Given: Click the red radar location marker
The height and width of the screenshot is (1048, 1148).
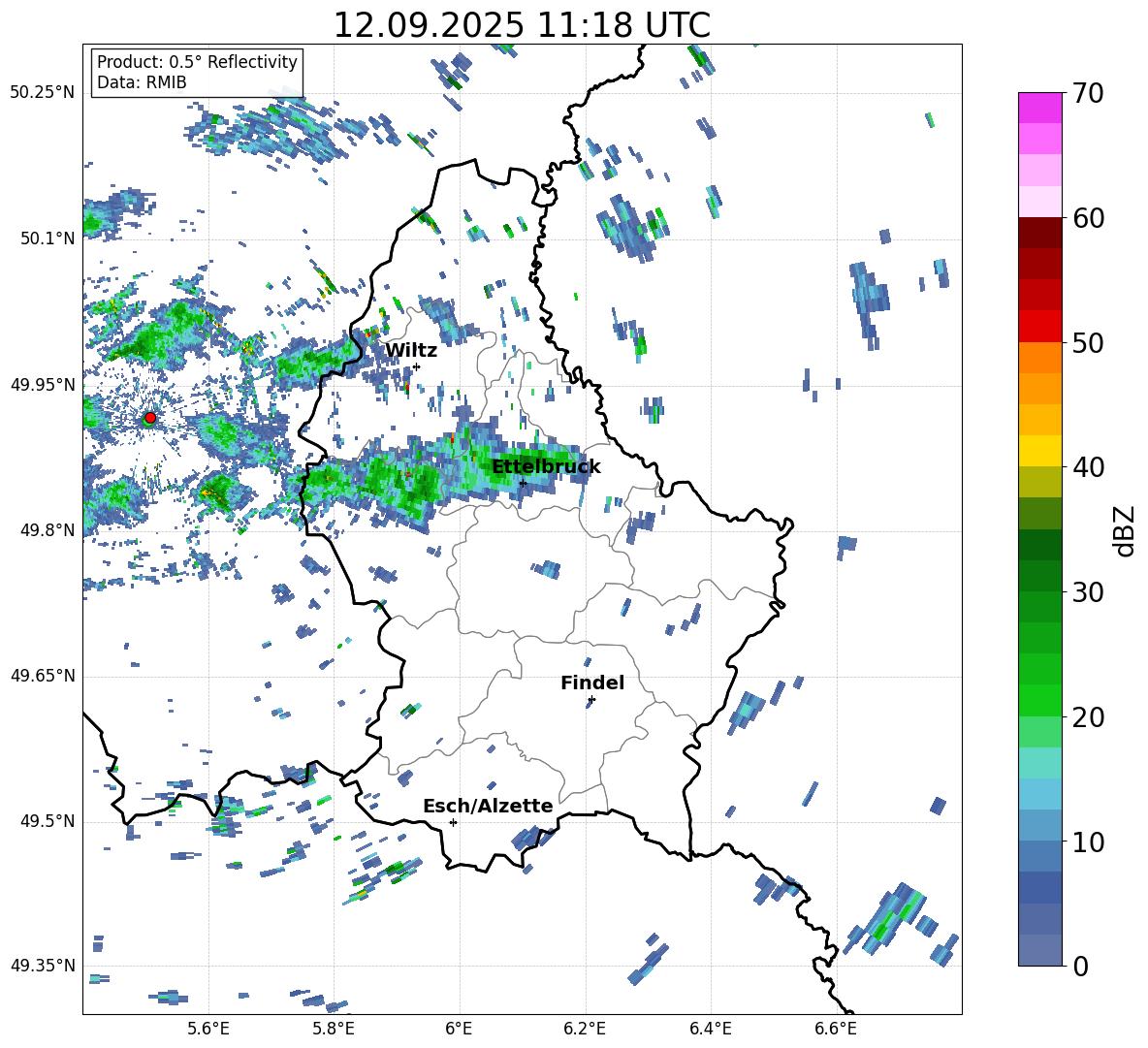Looking at the screenshot, I should pyautogui.click(x=150, y=418).
